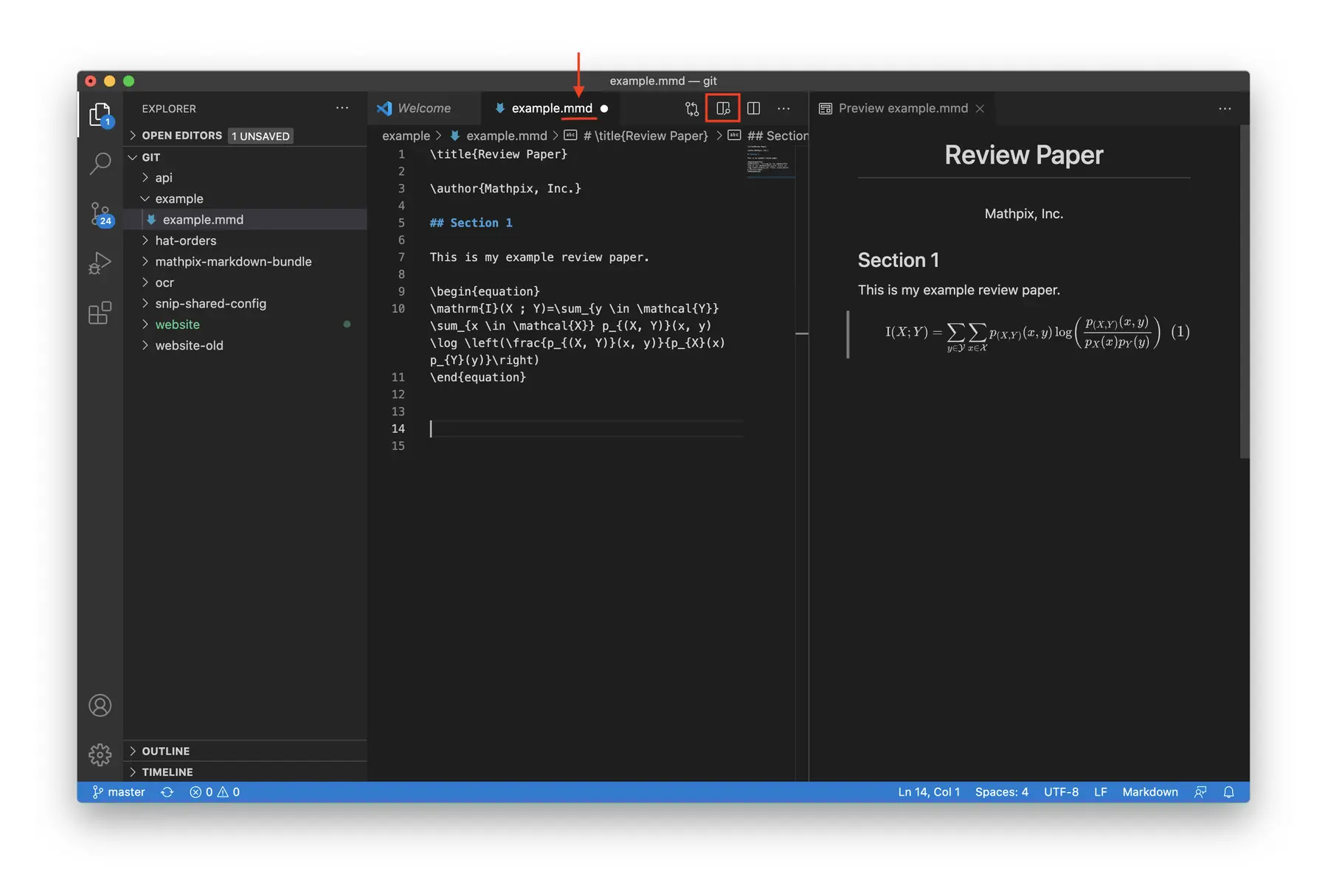Click the code minimap thumbnail
Image resolution: width=1328 pixels, height=896 pixels.
coord(770,161)
